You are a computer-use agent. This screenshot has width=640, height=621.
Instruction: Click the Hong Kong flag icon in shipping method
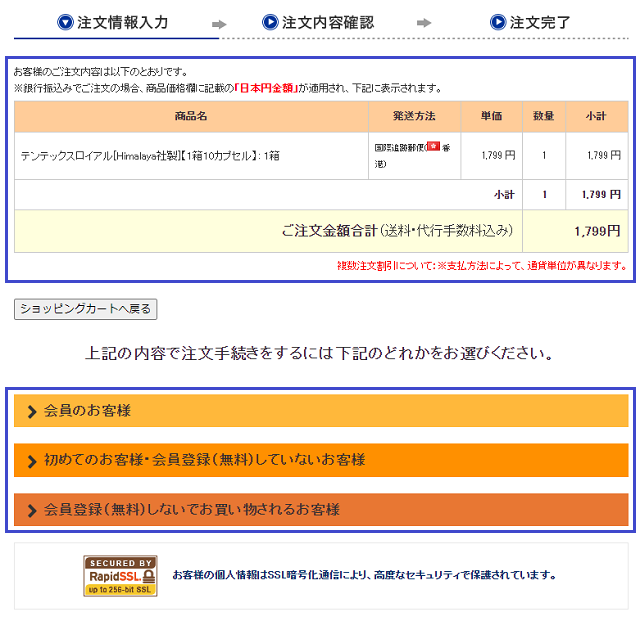tap(433, 146)
